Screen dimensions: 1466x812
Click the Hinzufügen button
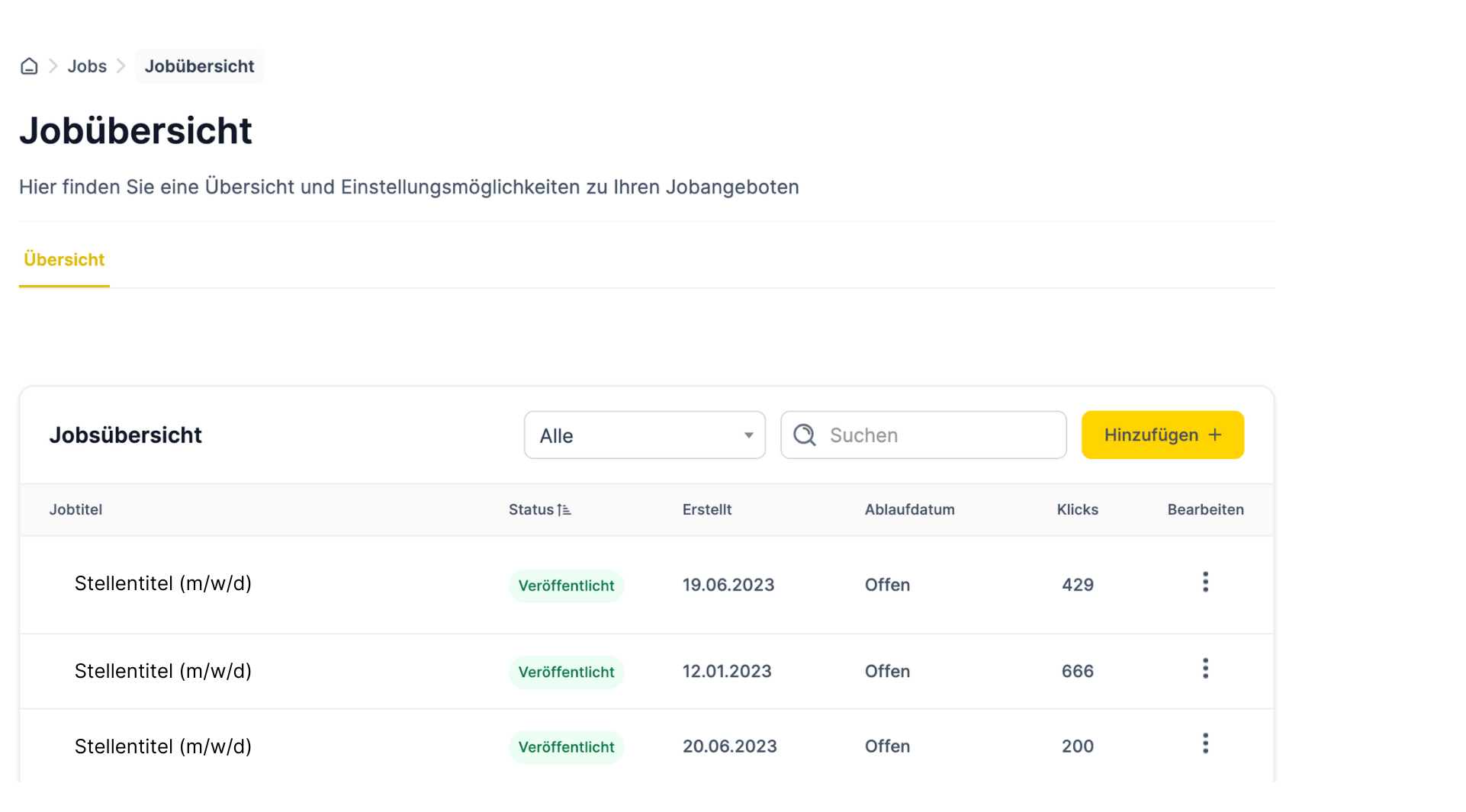1162,435
